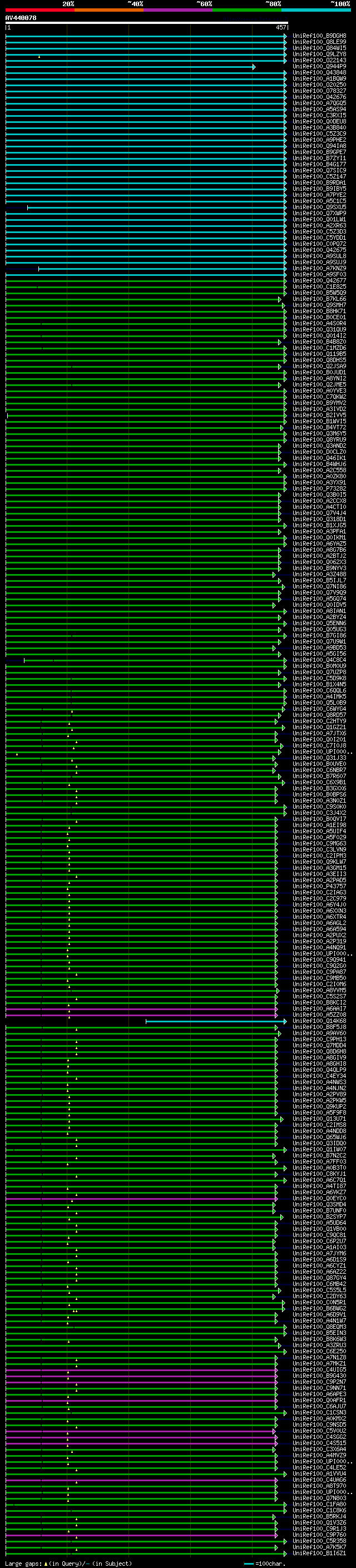Select hit UniRef100_Q43848
The image size is (356, 1568).
319,72
